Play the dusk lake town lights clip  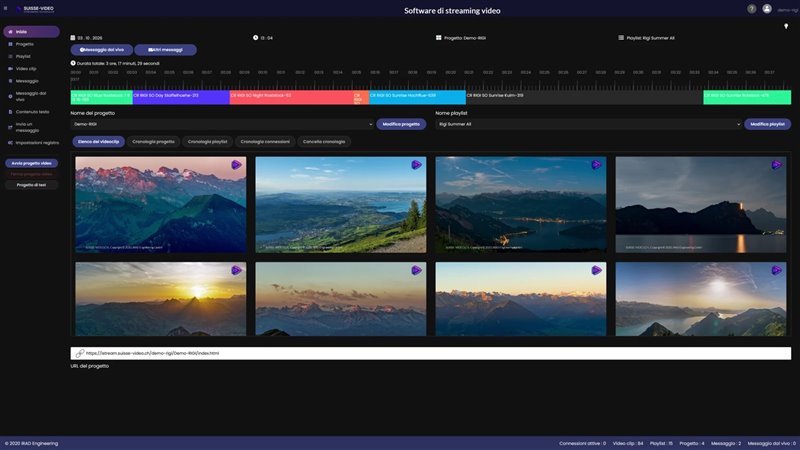pos(596,165)
